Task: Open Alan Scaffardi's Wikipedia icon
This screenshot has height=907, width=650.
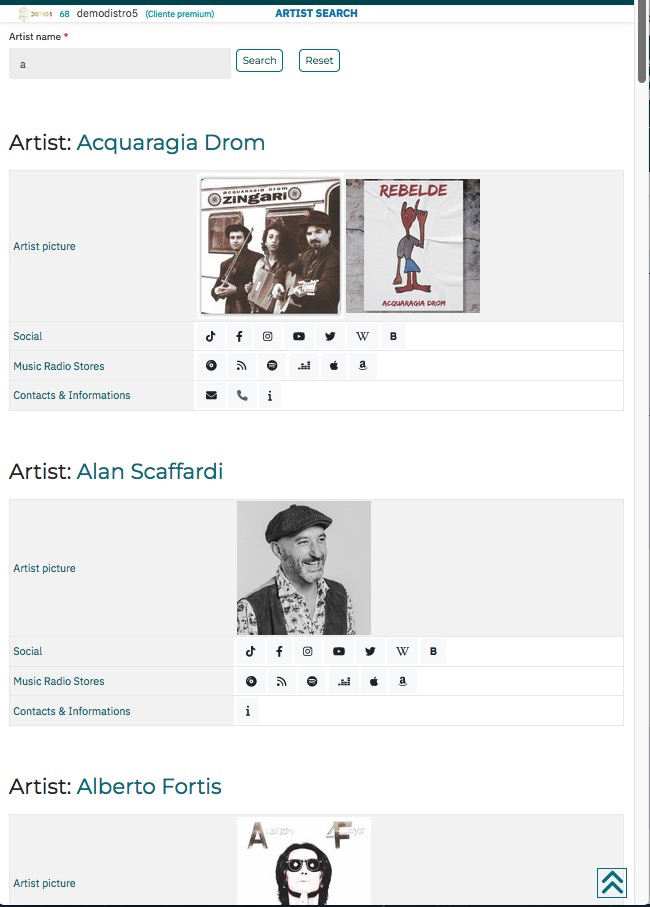Action: (402, 651)
